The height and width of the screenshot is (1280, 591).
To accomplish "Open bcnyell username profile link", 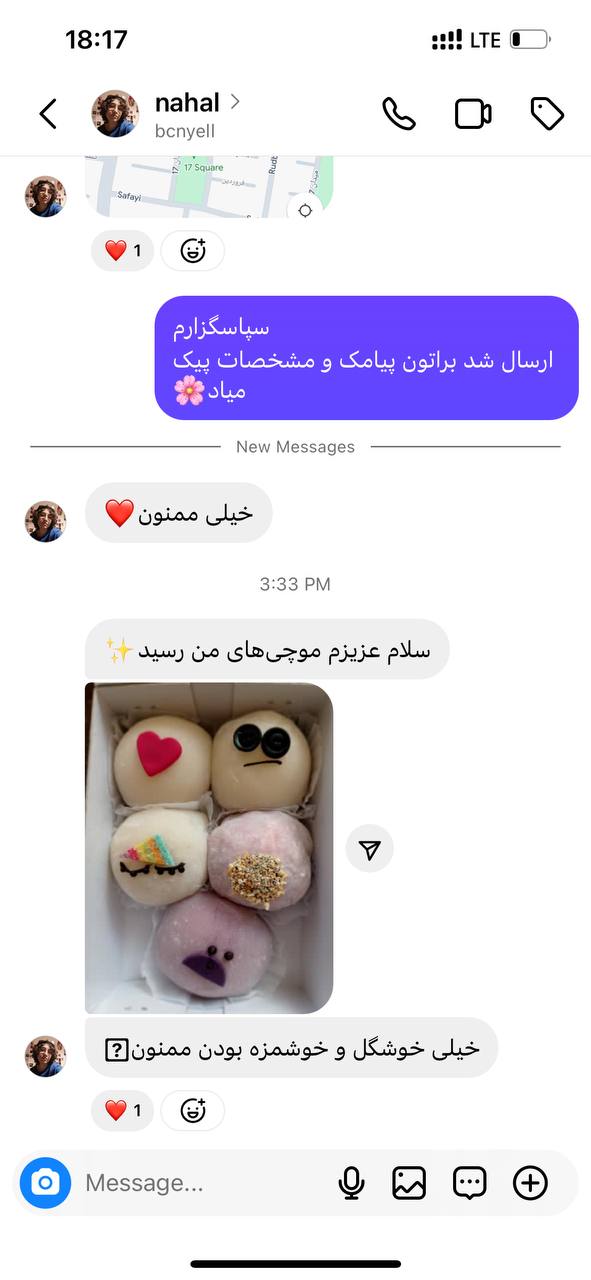I will (x=185, y=131).
